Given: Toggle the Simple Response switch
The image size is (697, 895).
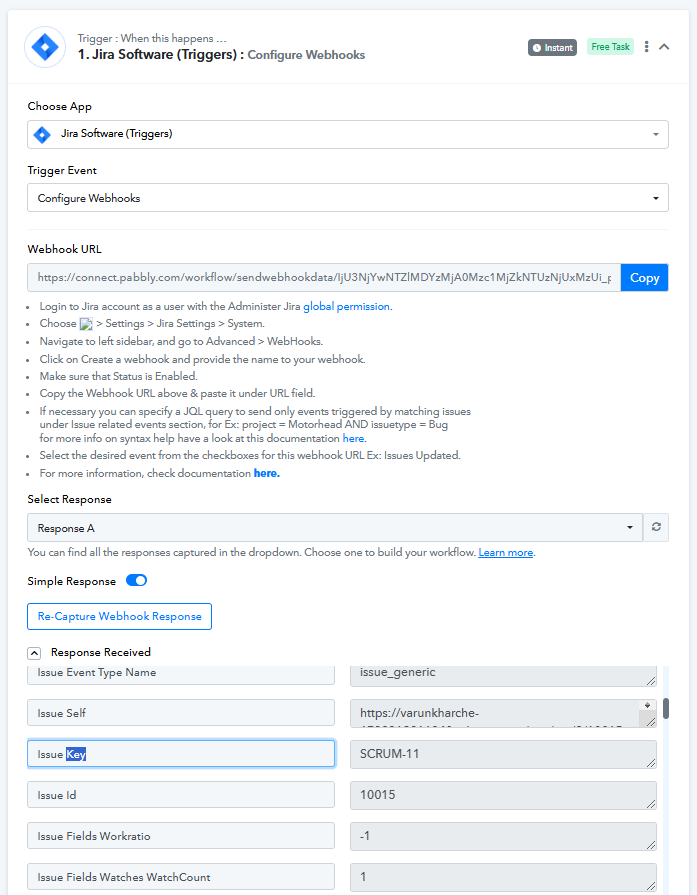Looking at the screenshot, I should 136,580.
